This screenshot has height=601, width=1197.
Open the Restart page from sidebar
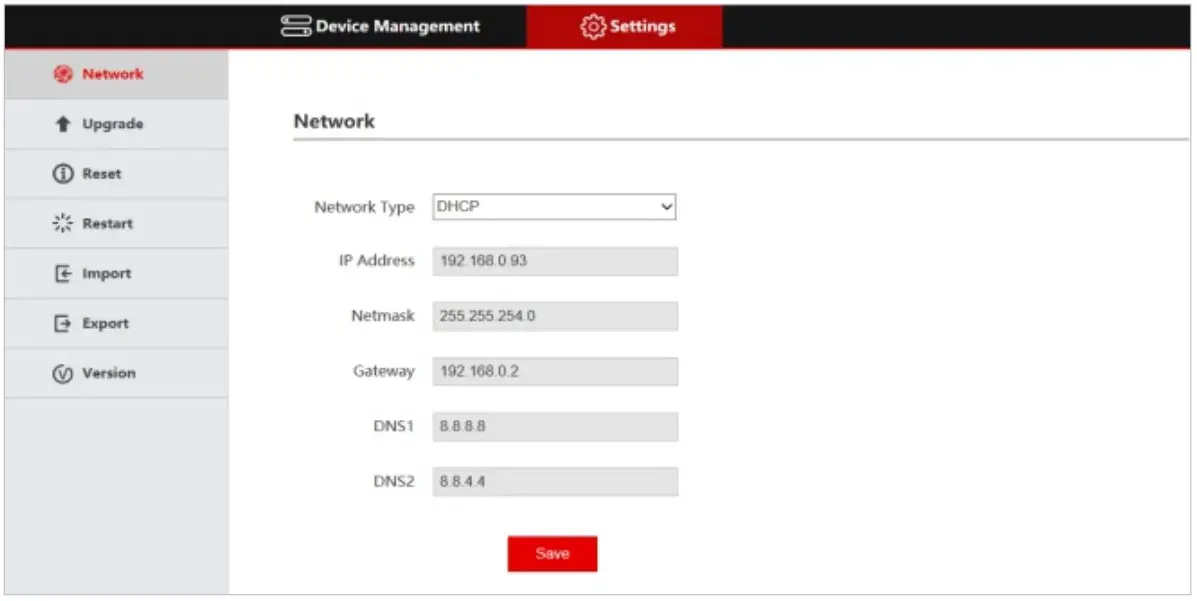click(105, 223)
